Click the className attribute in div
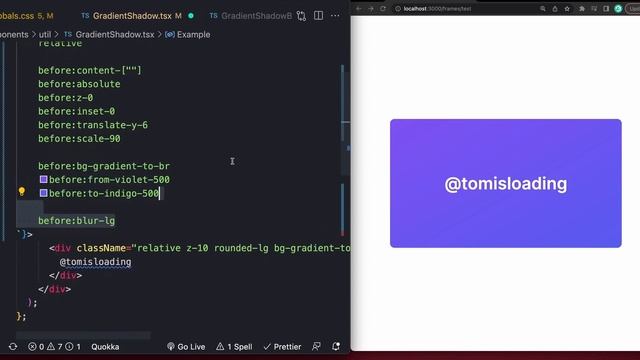This screenshot has width=640, height=360. [101, 248]
